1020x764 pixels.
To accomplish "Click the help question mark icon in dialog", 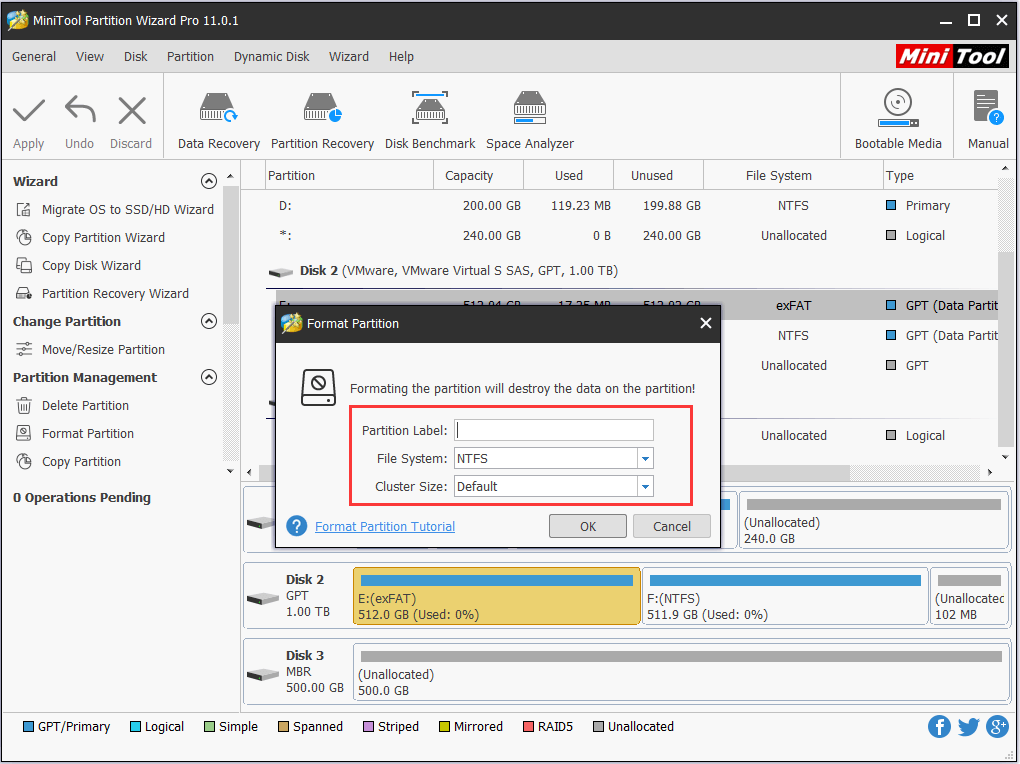I will click(297, 526).
